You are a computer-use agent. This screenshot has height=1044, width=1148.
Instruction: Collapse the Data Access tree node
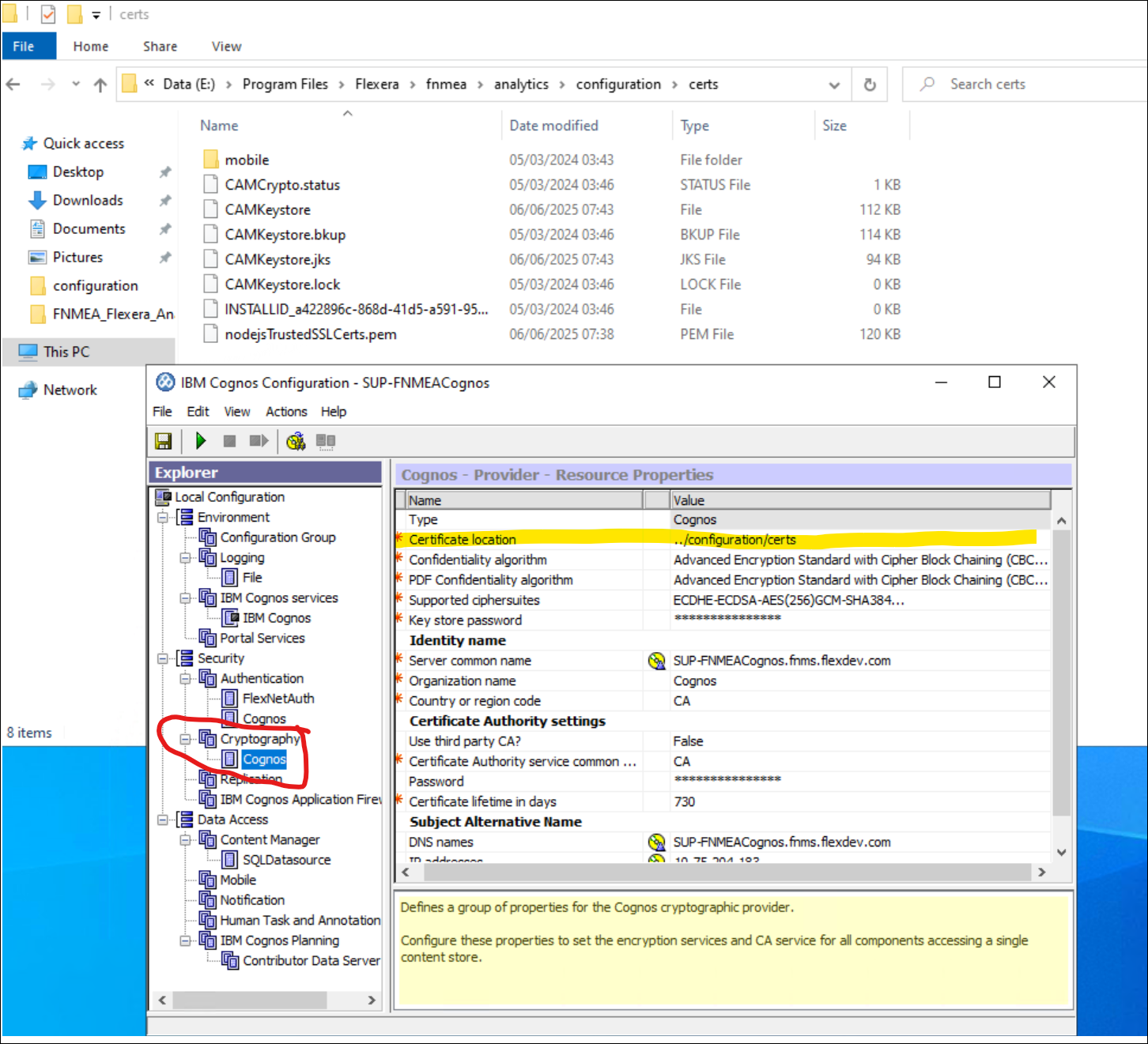[162, 820]
